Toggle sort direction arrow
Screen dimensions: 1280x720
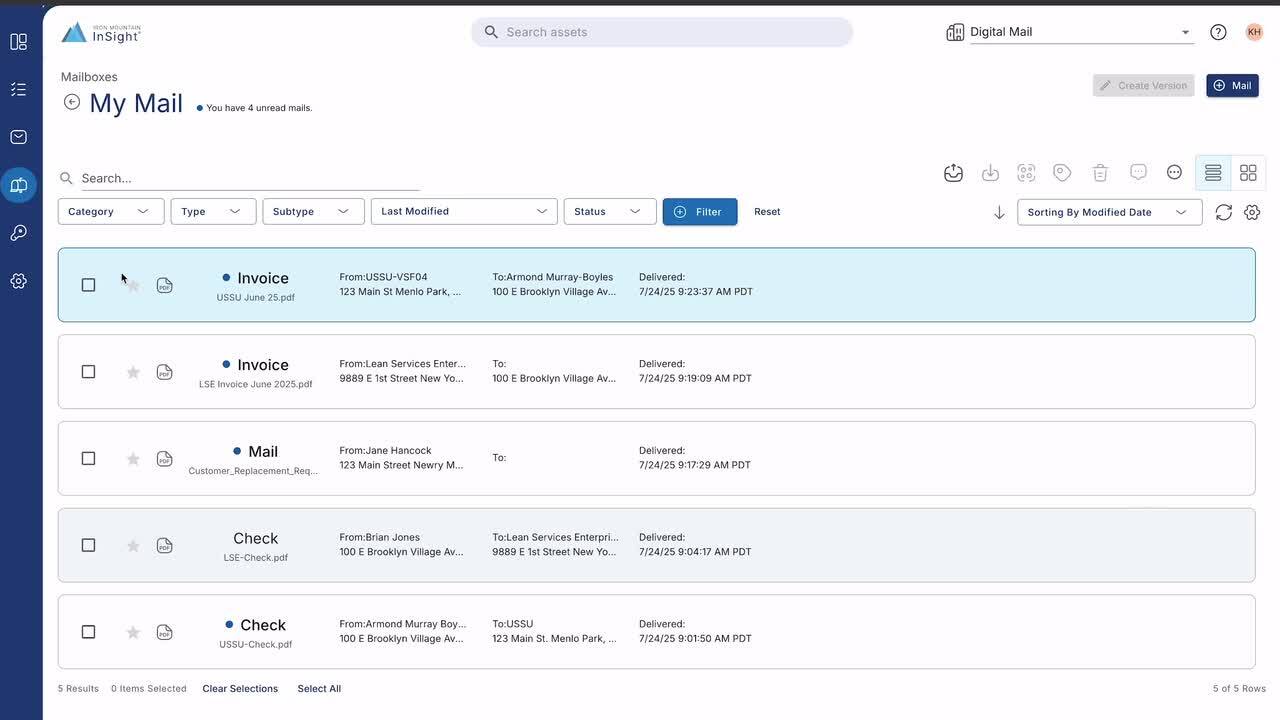pos(999,212)
